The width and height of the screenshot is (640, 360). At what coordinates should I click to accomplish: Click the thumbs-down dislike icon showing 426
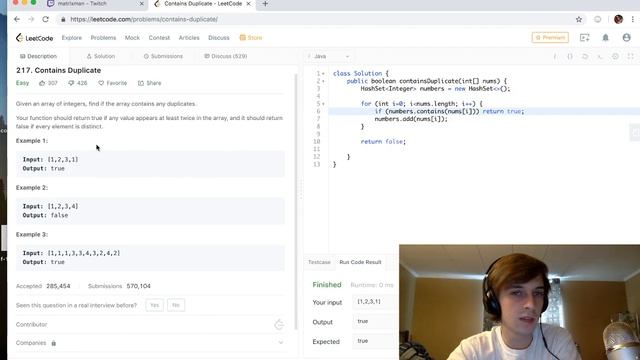click(x=71, y=83)
